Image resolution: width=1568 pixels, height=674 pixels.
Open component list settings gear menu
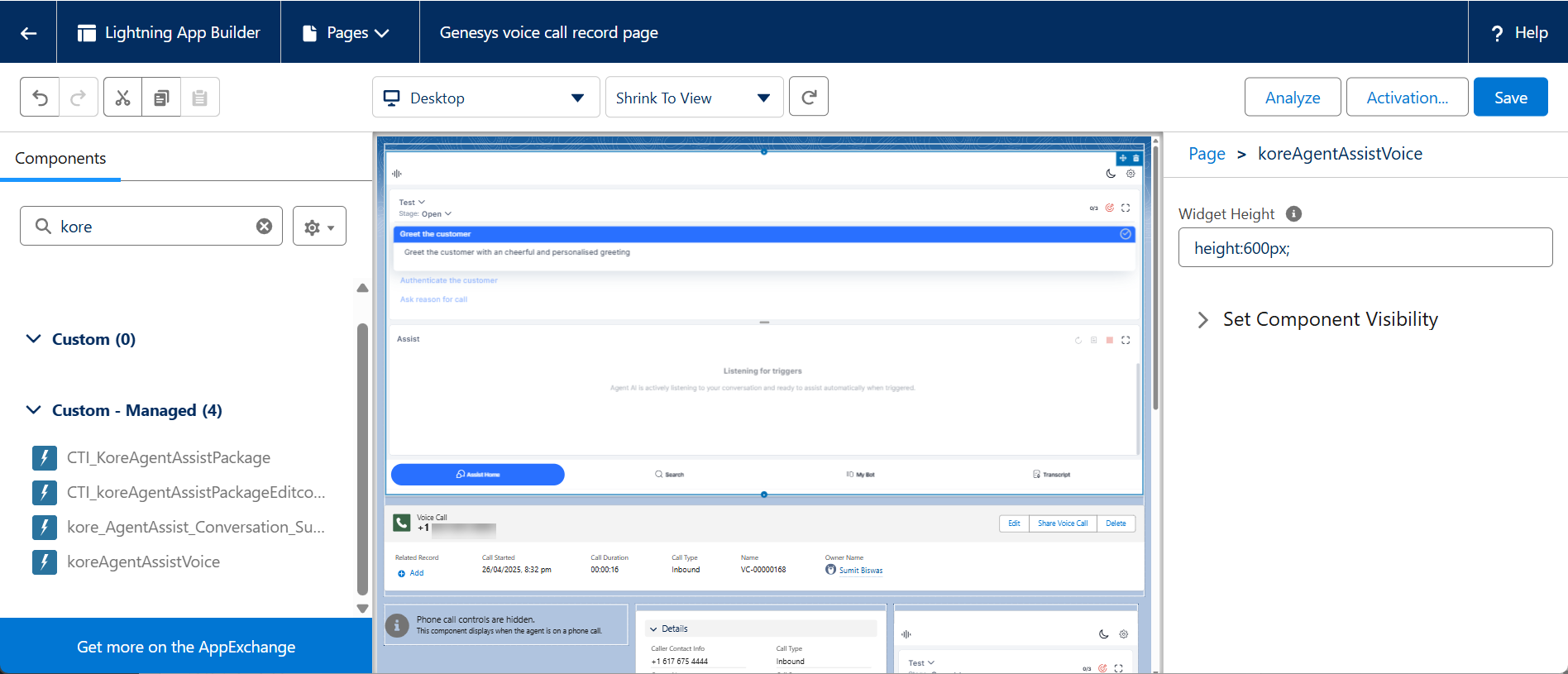319,227
